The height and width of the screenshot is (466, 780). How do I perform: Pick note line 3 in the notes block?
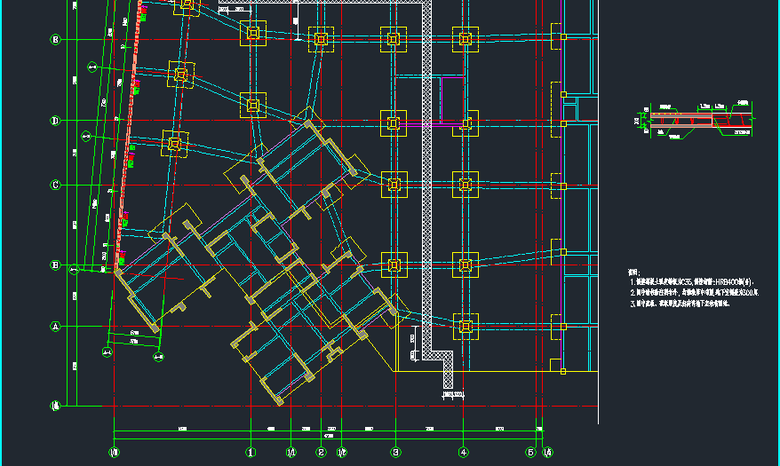682,302
